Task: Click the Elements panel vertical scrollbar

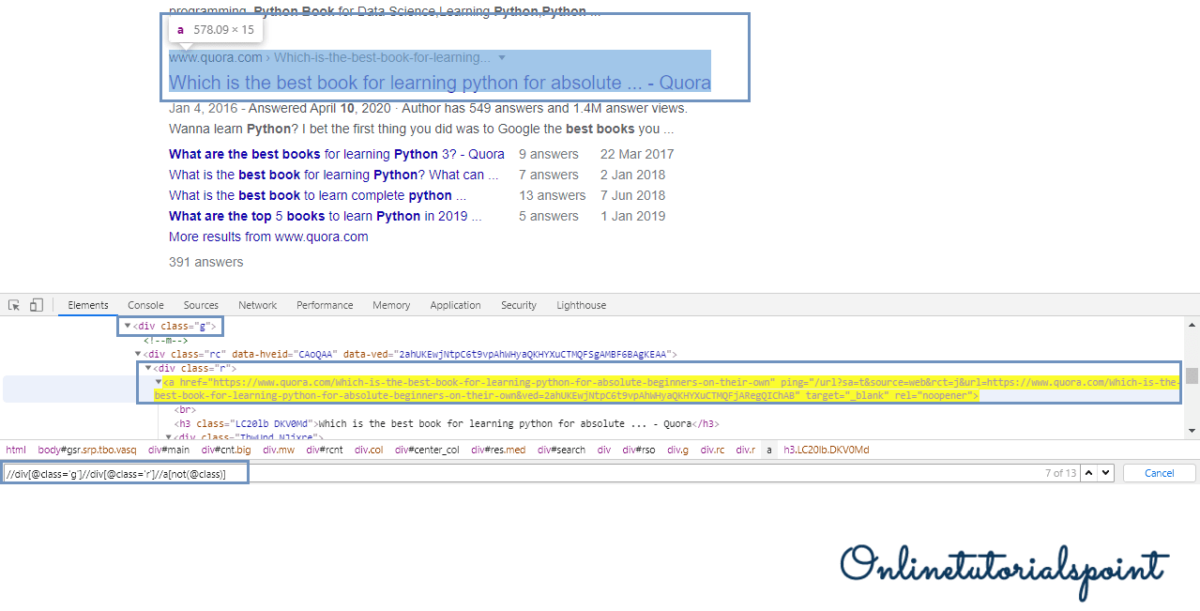Action: [1191, 377]
